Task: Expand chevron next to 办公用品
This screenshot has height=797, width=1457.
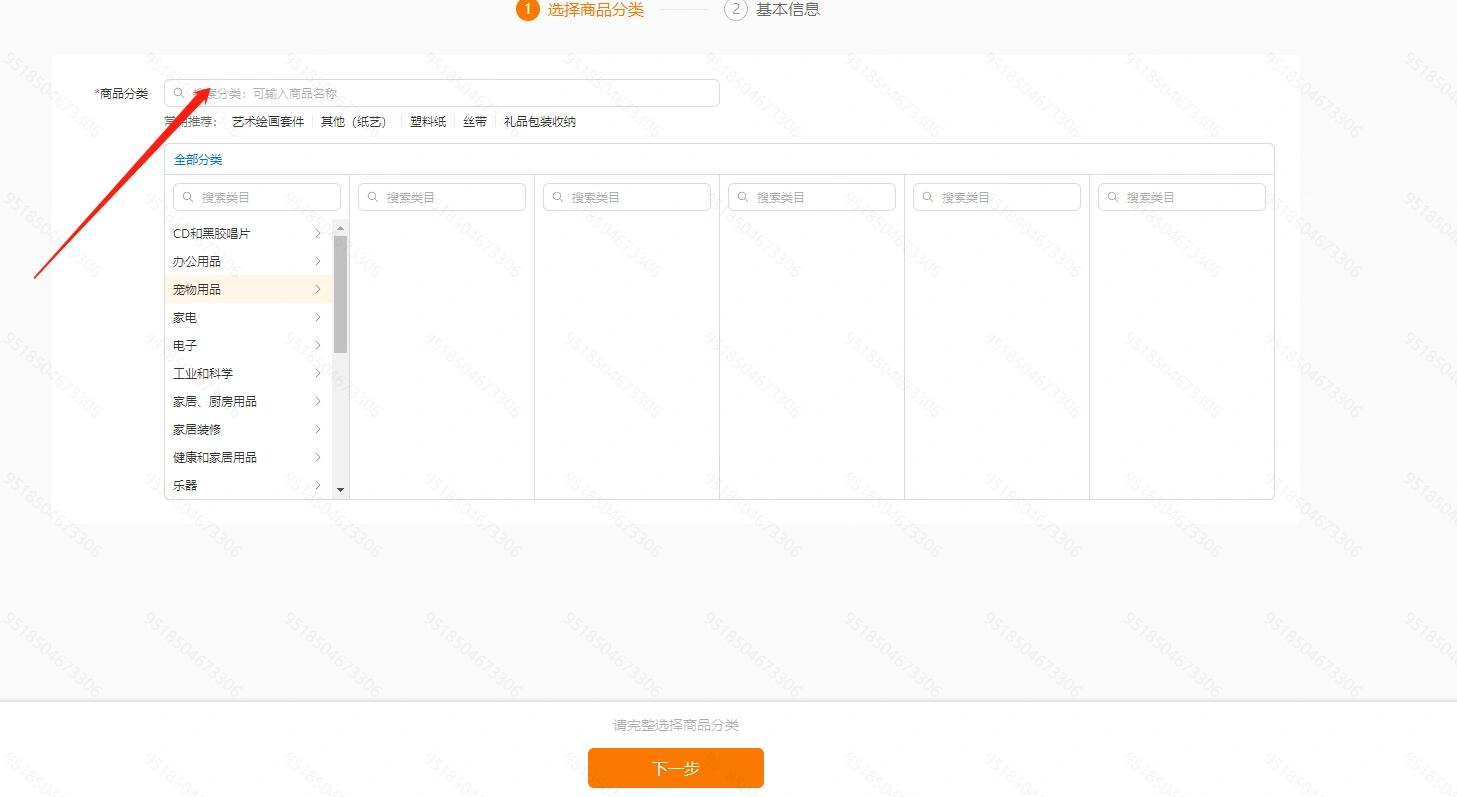Action: click(x=318, y=261)
